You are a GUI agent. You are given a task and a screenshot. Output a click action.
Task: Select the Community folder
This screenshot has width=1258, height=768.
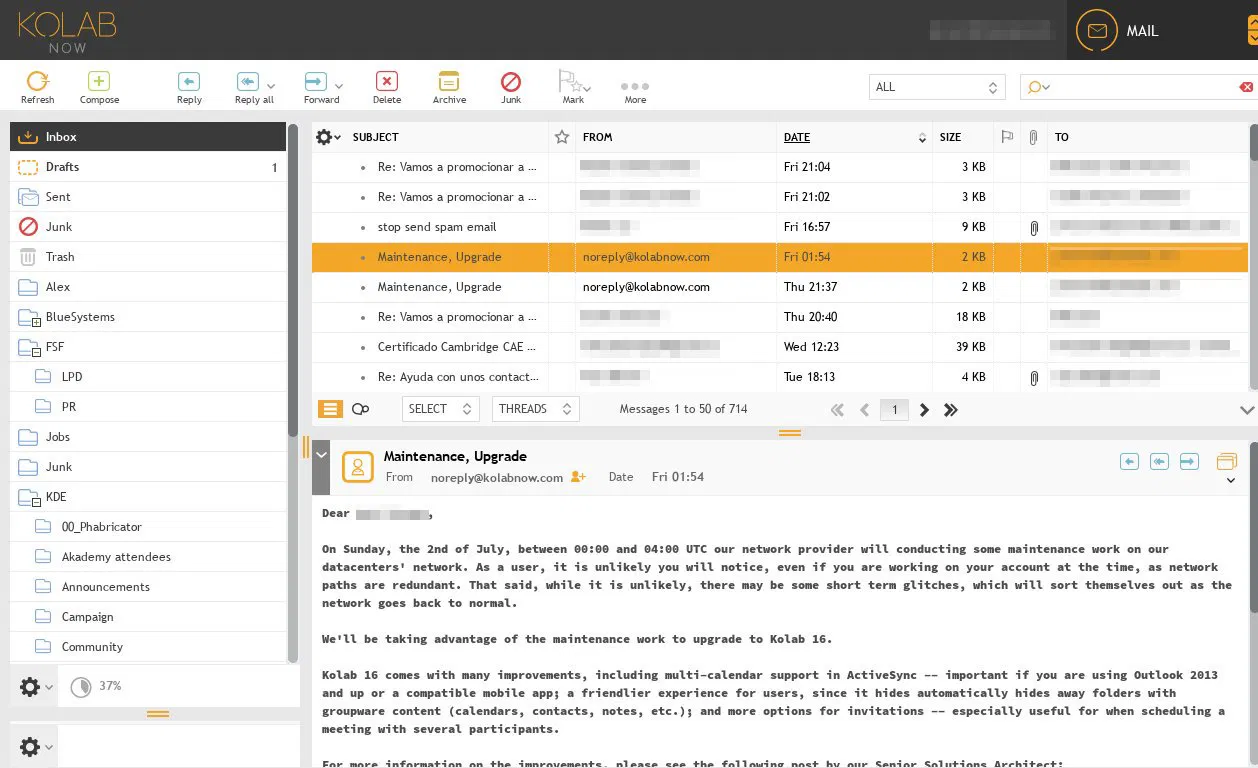click(148, 647)
